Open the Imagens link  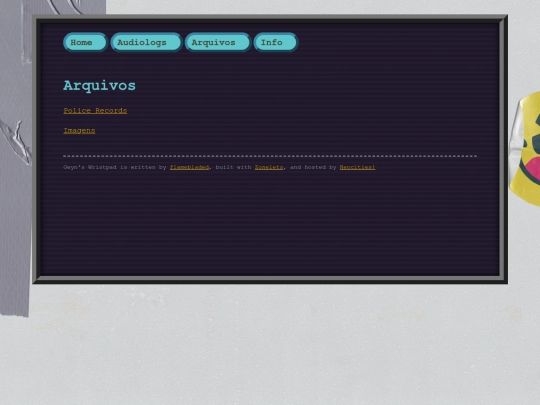tap(79, 131)
